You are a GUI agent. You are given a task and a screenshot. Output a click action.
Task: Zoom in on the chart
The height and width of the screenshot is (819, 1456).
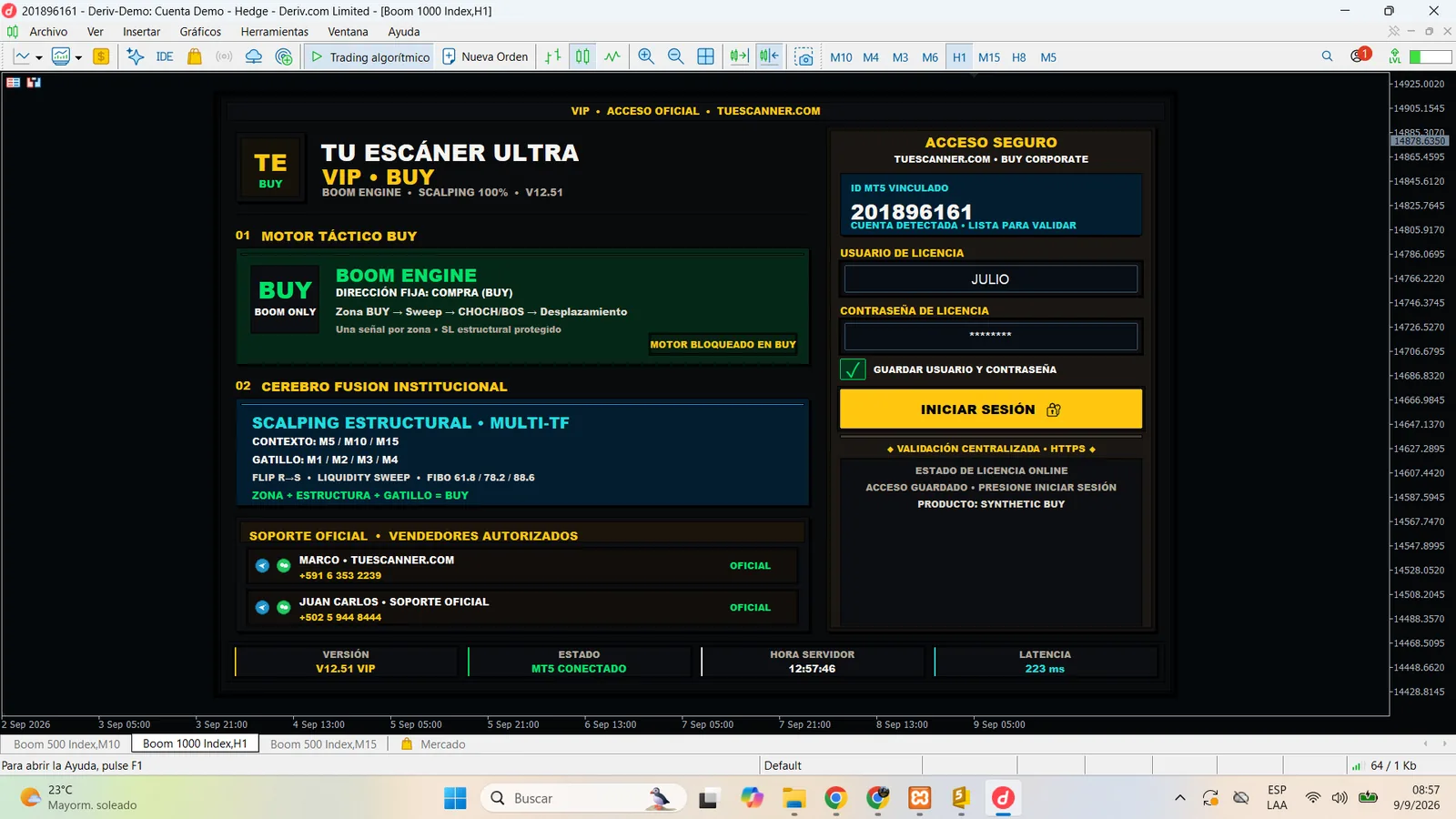(x=646, y=56)
